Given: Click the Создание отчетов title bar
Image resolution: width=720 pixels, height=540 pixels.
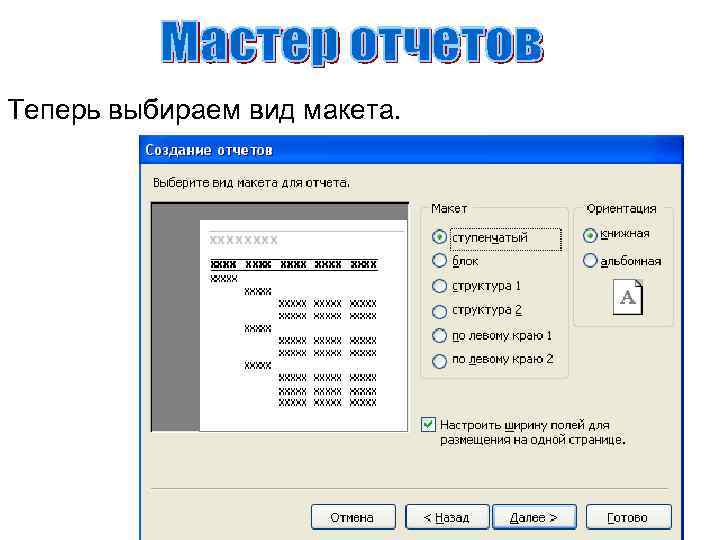Looking at the screenshot, I should [x=411, y=150].
